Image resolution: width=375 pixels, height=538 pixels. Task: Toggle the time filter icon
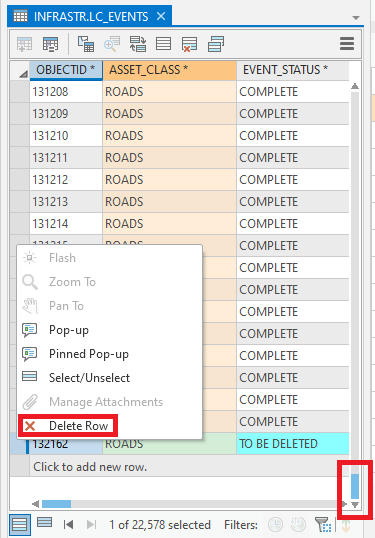[275, 525]
